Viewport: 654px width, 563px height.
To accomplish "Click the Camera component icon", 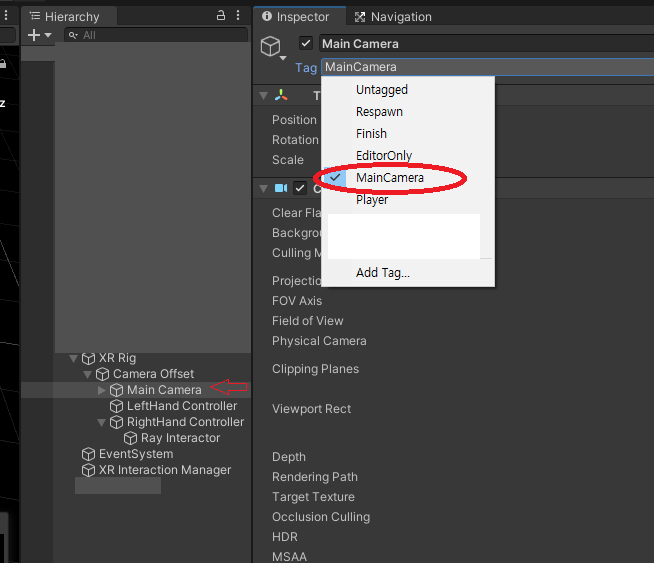I will click(x=281, y=188).
